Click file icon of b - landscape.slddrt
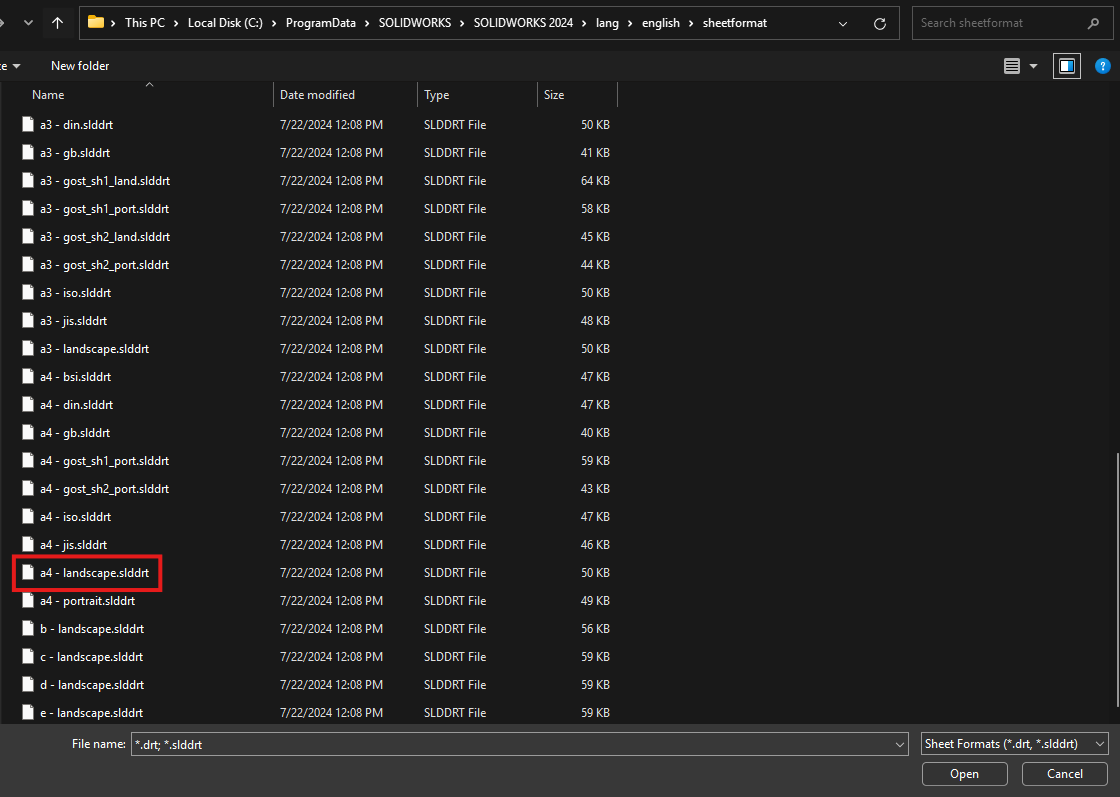This screenshot has width=1120, height=797. [28, 628]
